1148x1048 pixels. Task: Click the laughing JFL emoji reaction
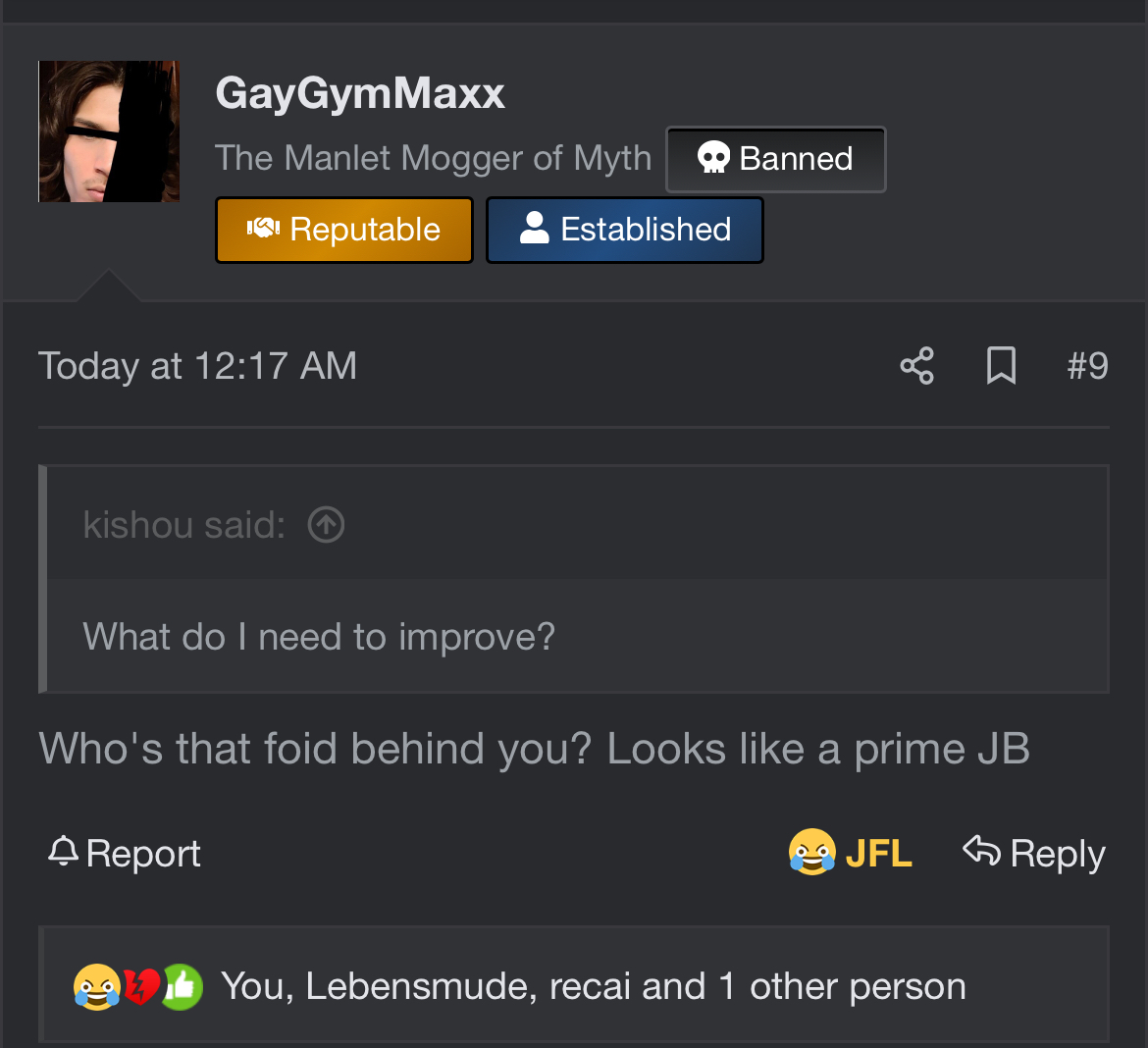coord(812,853)
